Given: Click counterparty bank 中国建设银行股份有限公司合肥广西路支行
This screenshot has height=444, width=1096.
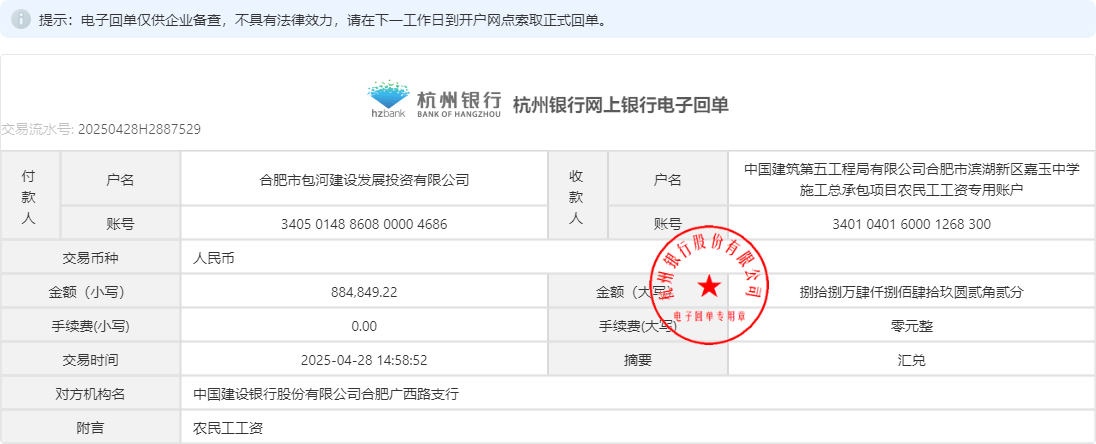Looking at the screenshot, I should pos(326,394).
